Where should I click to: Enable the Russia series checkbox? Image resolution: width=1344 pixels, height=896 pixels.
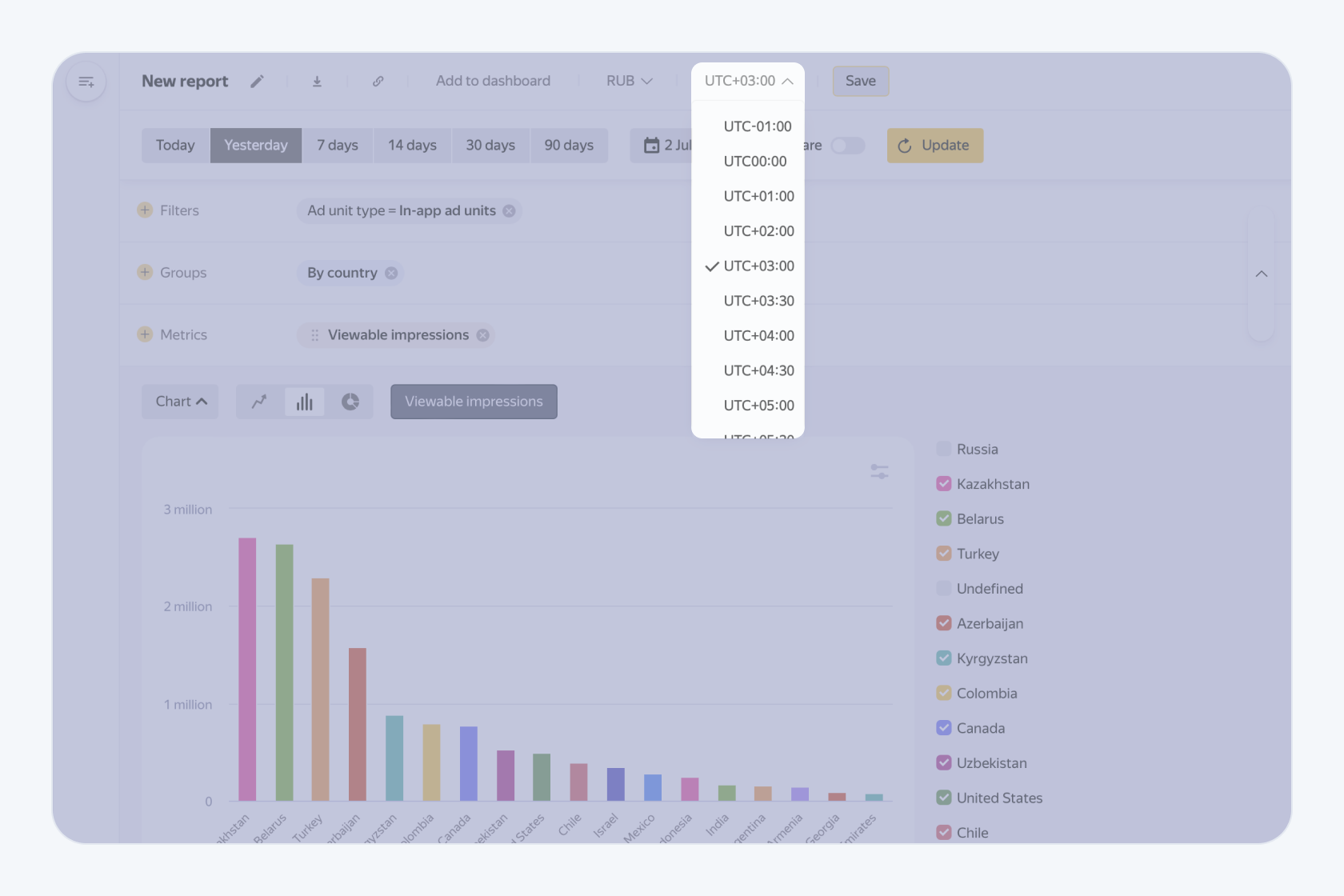pos(943,449)
